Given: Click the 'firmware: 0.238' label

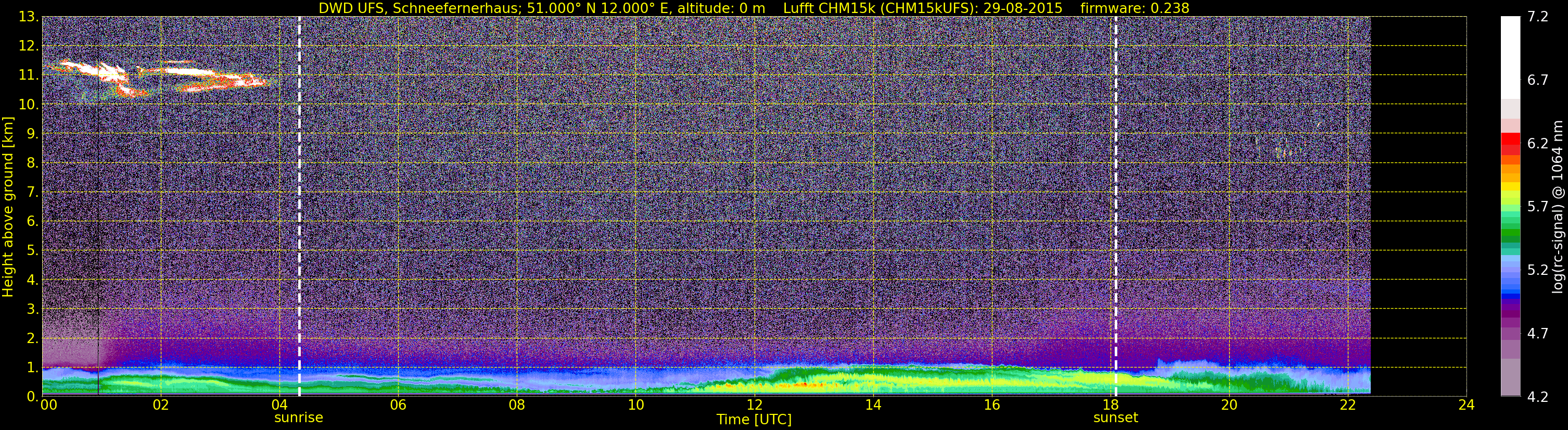Looking at the screenshot, I should pyautogui.click(x=1134, y=8).
